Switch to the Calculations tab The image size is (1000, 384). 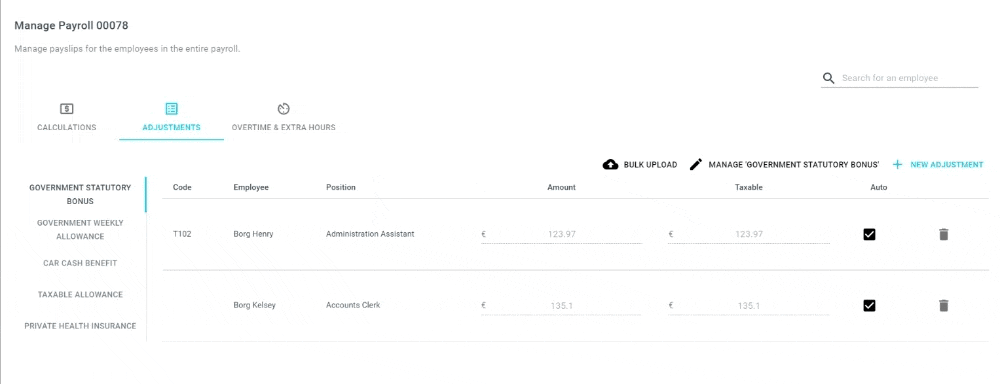[66, 116]
